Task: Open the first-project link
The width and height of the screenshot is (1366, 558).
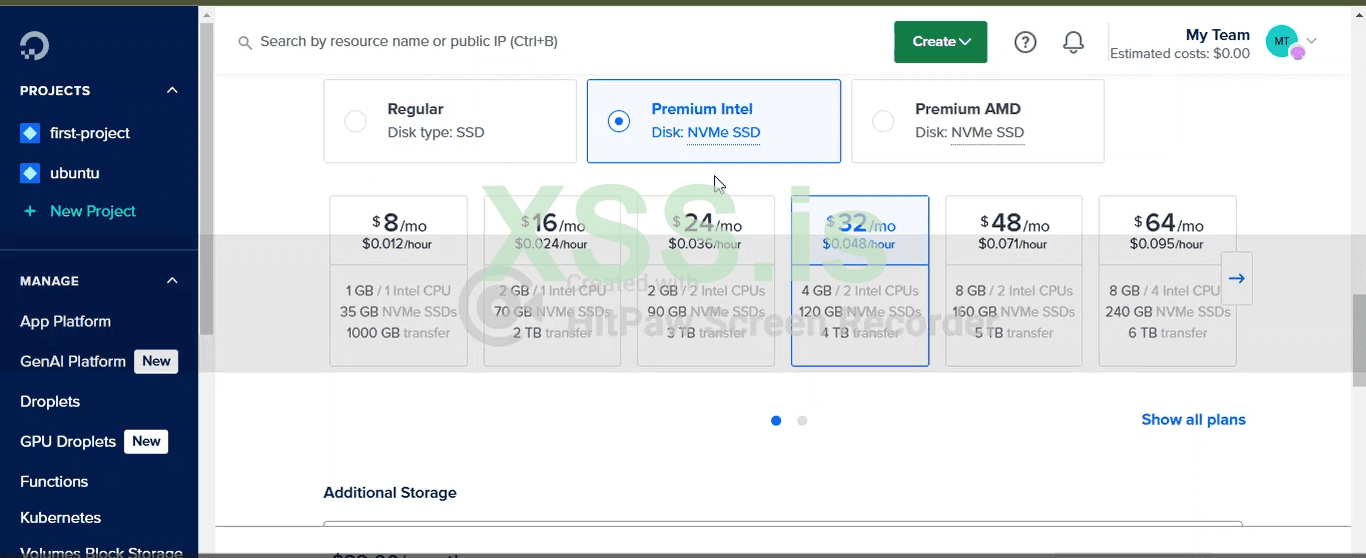Action: pos(90,133)
